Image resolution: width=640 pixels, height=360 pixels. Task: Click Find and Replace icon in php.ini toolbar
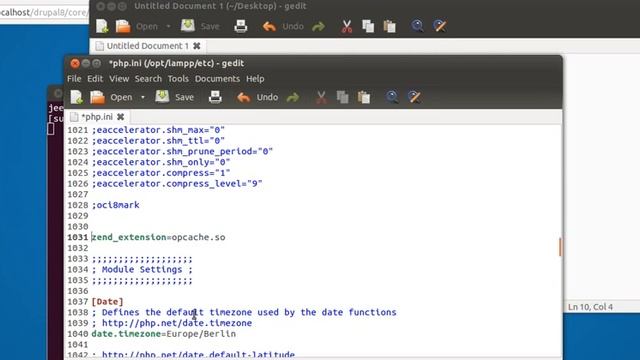[x=414, y=97]
